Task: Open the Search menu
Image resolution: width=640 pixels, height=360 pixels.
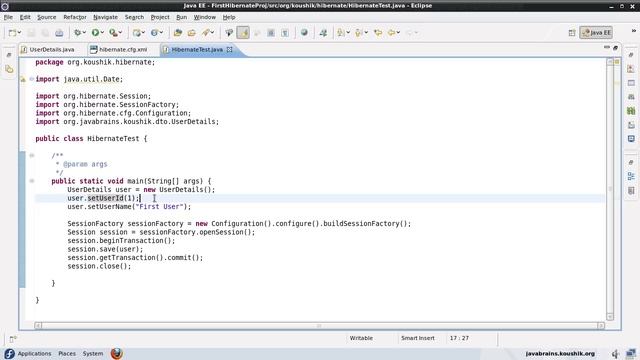Action: point(134,17)
